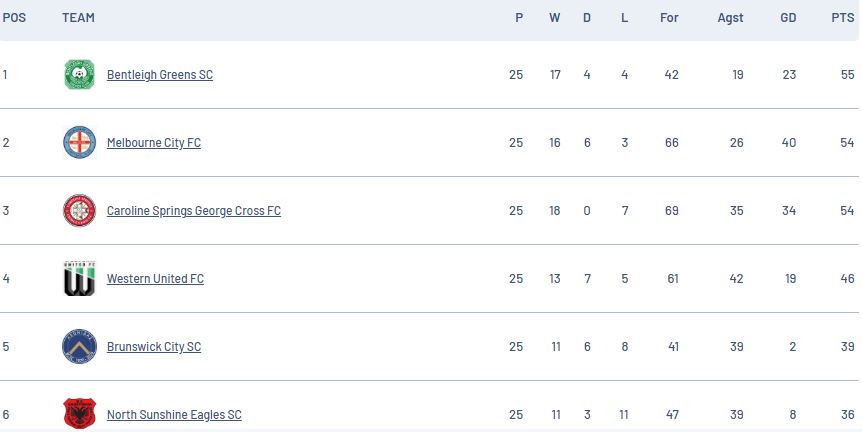Go to Caroline Springs George Cross FC link
This screenshot has height=432, width=862.
(x=193, y=211)
